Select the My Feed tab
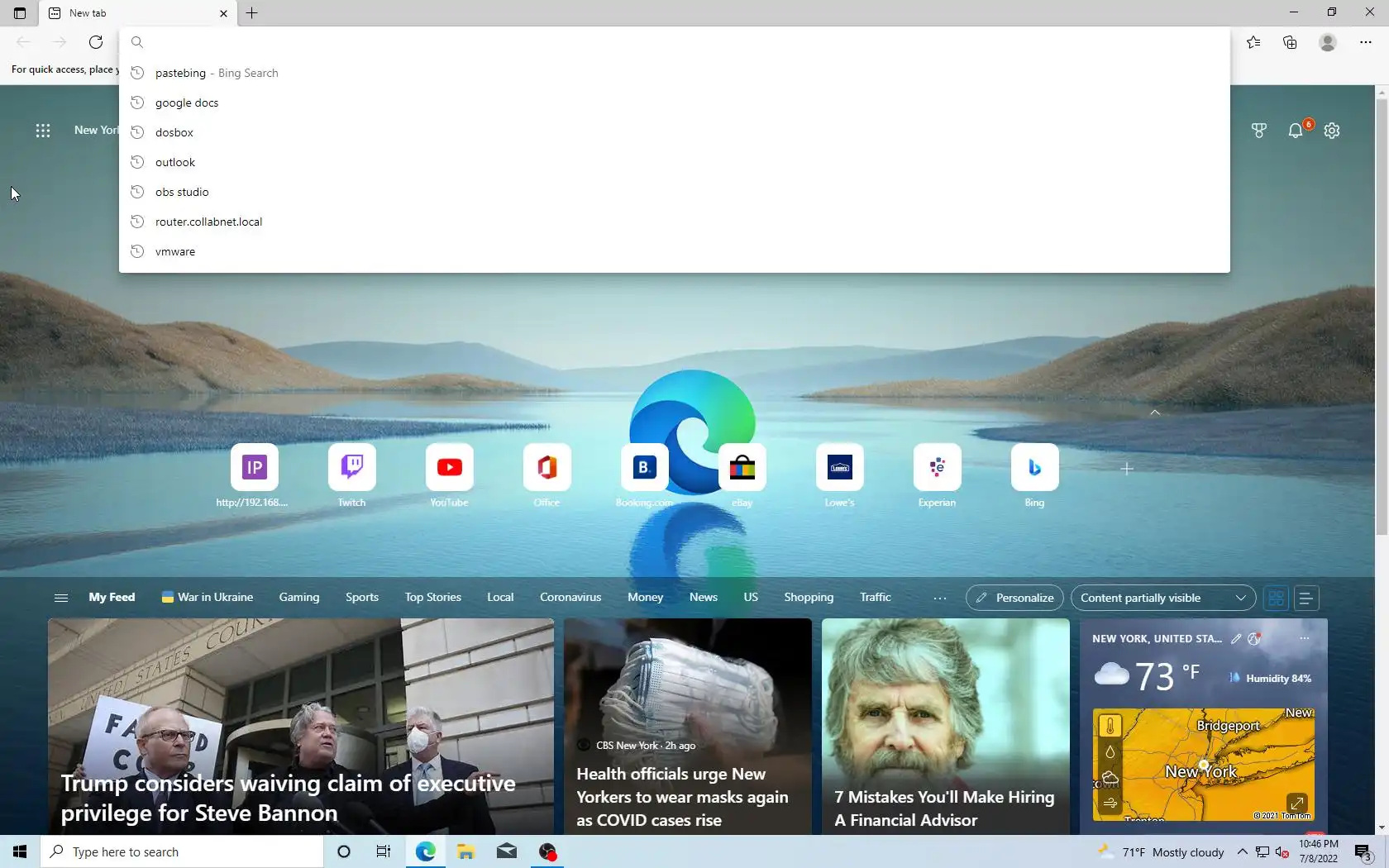This screenshot has width=1389, height=868. click(x=112, y=597)
